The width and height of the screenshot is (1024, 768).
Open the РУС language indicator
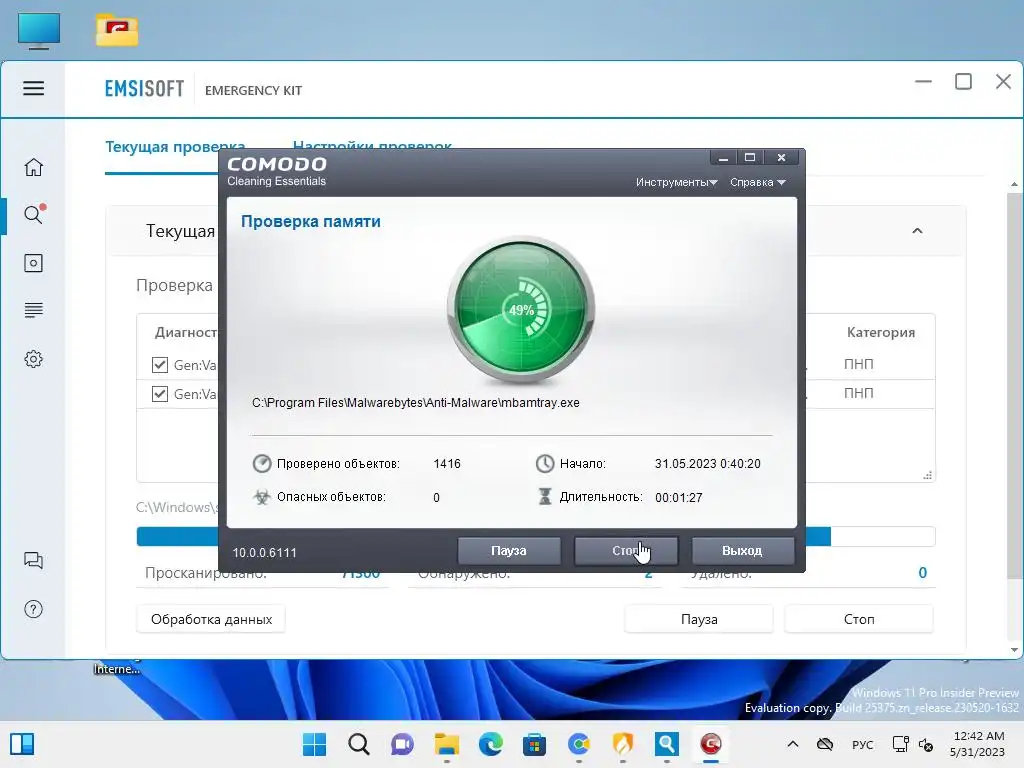(862, 744)
